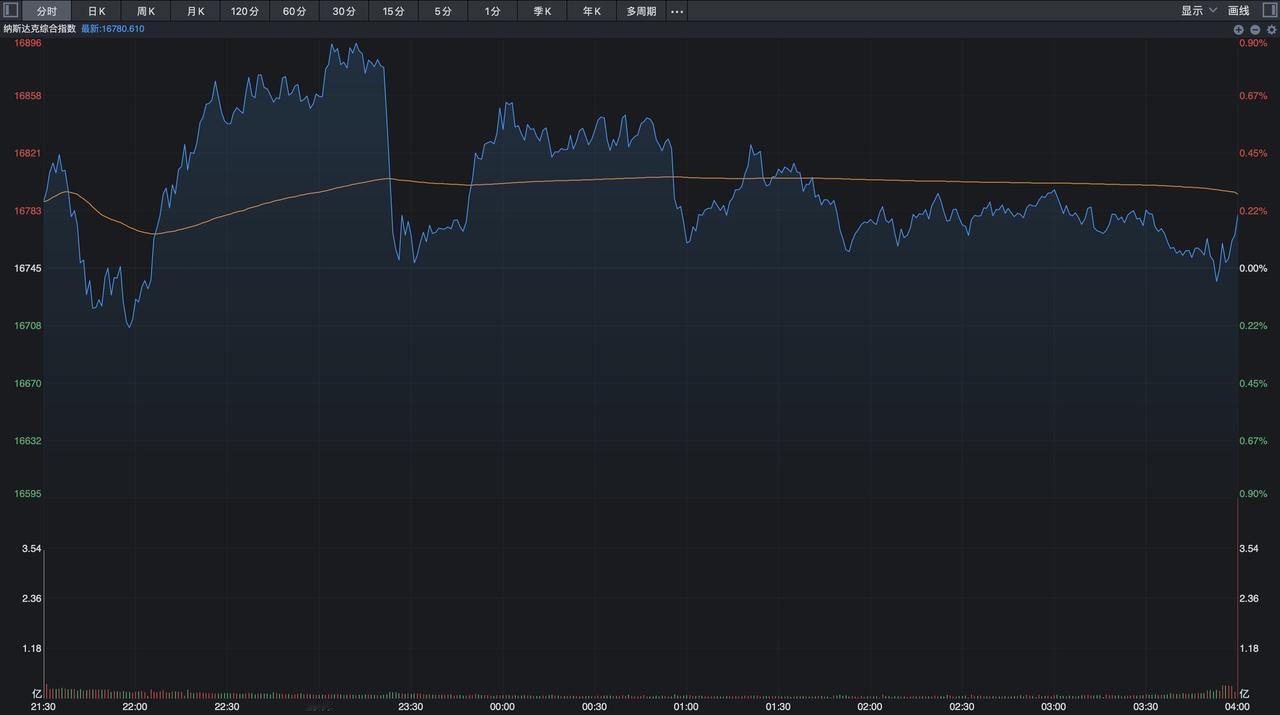
Task: Click the 22:30 time axis label
Action: pyautogui.click(x=227, y=707)
